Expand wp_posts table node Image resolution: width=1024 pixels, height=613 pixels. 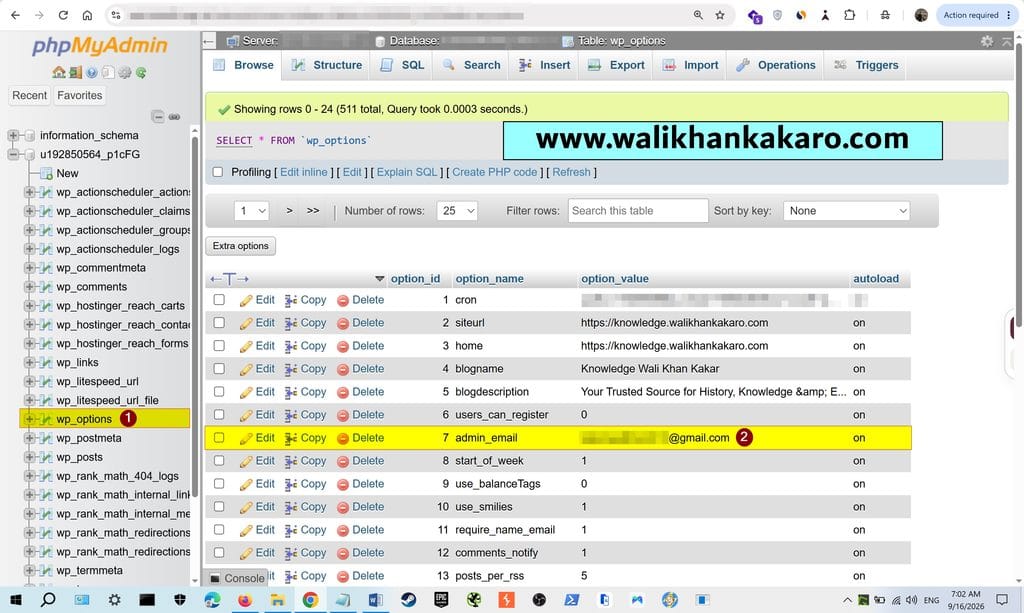[29, 458]
